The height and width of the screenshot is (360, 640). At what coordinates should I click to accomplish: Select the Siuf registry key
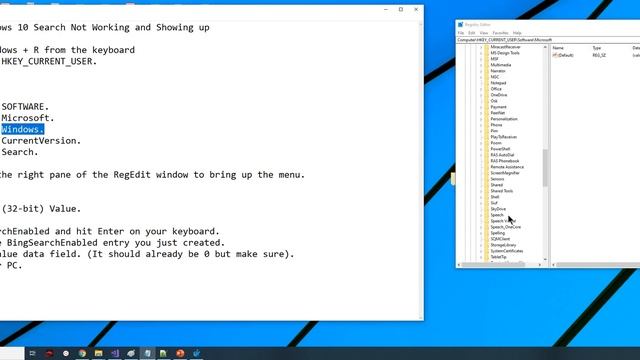[x=494, y=203]
